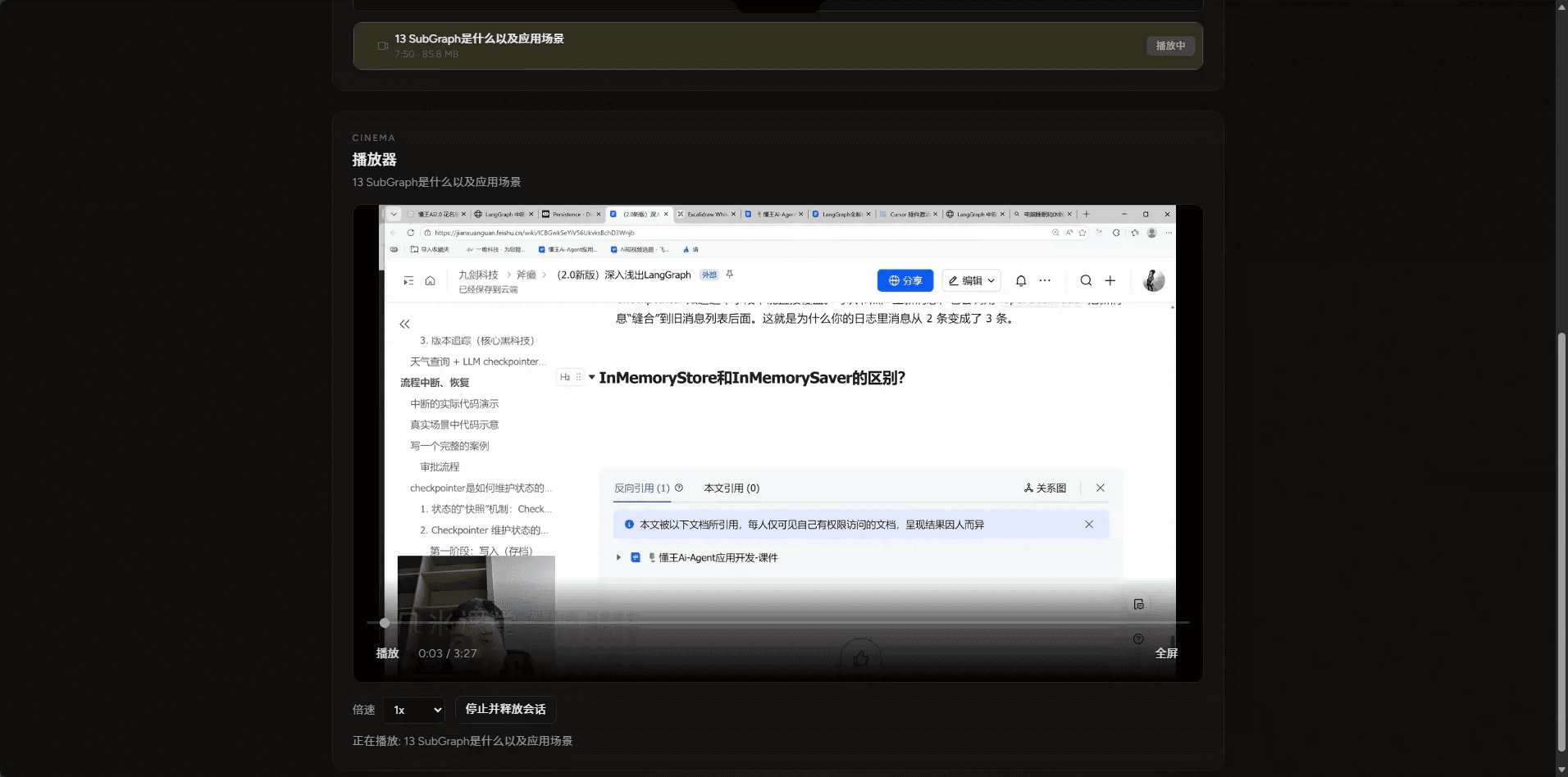Click the 导入收藏夹 bookmark
Viewport: 1568px width, 777px height.
[430, 249]
